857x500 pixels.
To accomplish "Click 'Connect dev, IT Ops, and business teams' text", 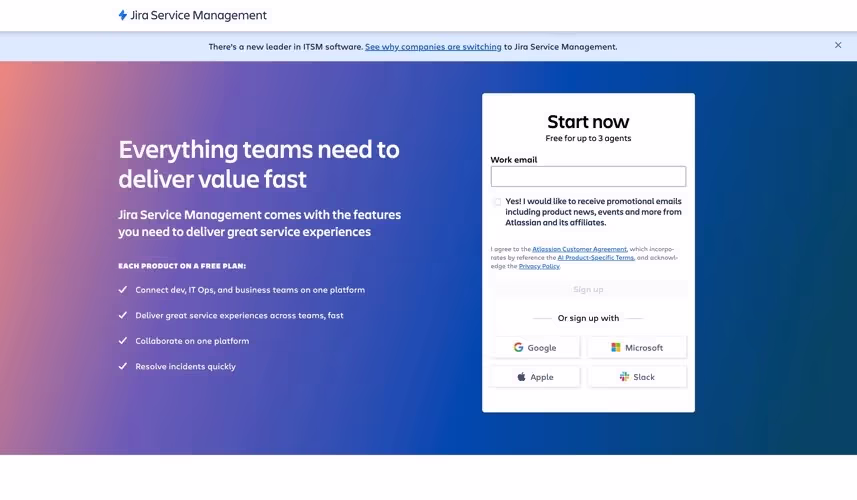I will [250, 290].
